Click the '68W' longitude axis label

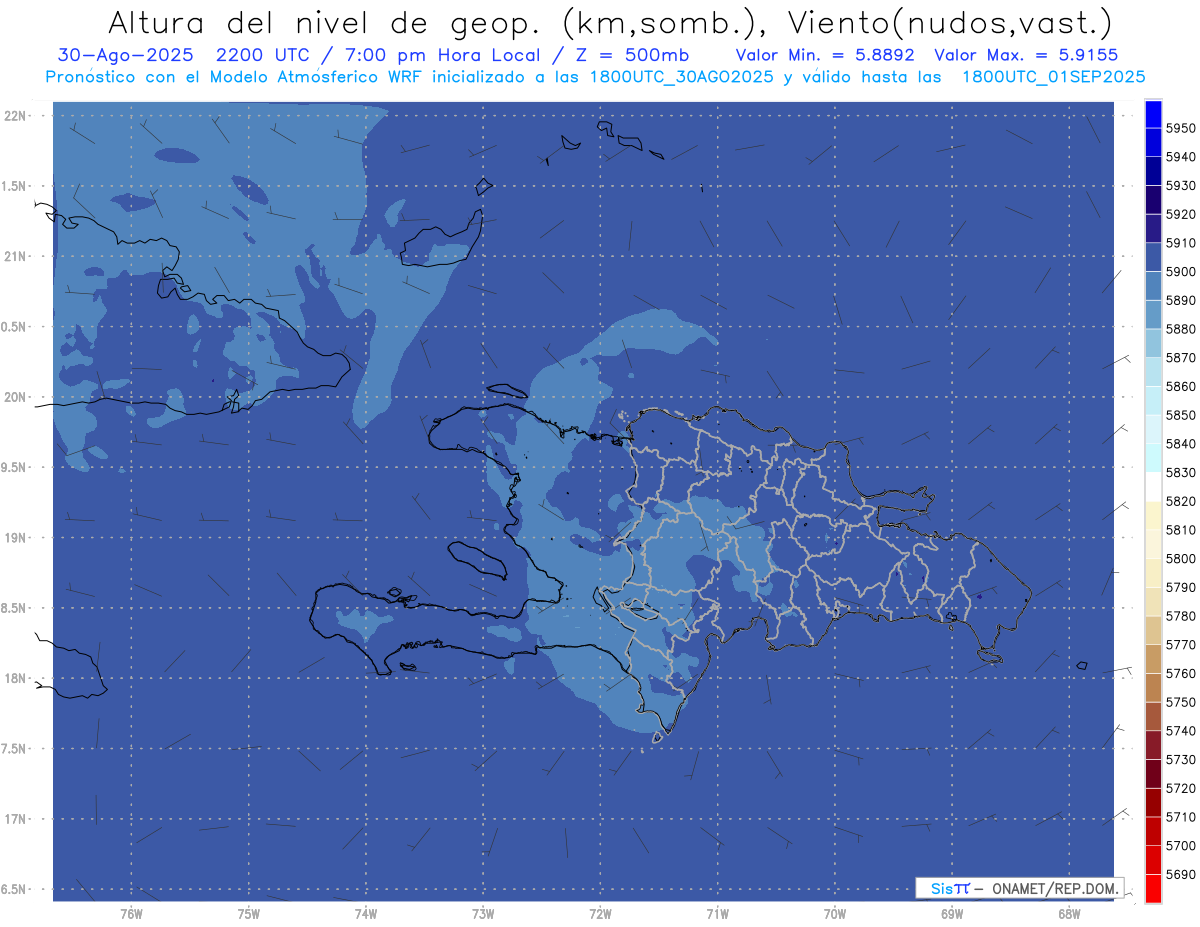[x=1069, y=914]
